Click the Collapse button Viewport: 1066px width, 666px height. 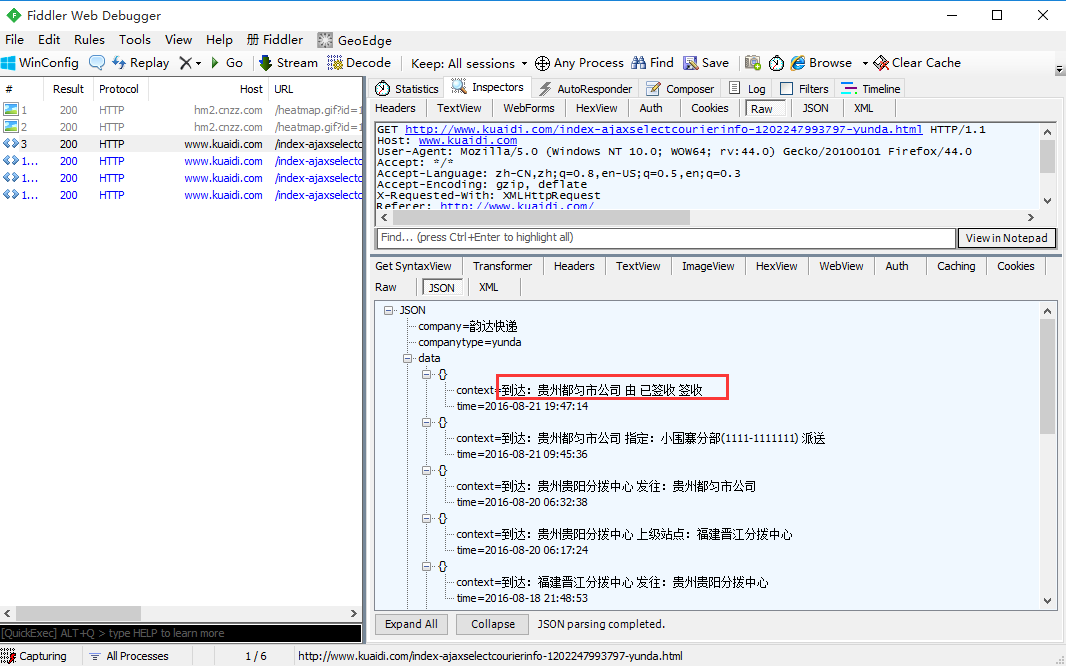[x=493, y=624]
